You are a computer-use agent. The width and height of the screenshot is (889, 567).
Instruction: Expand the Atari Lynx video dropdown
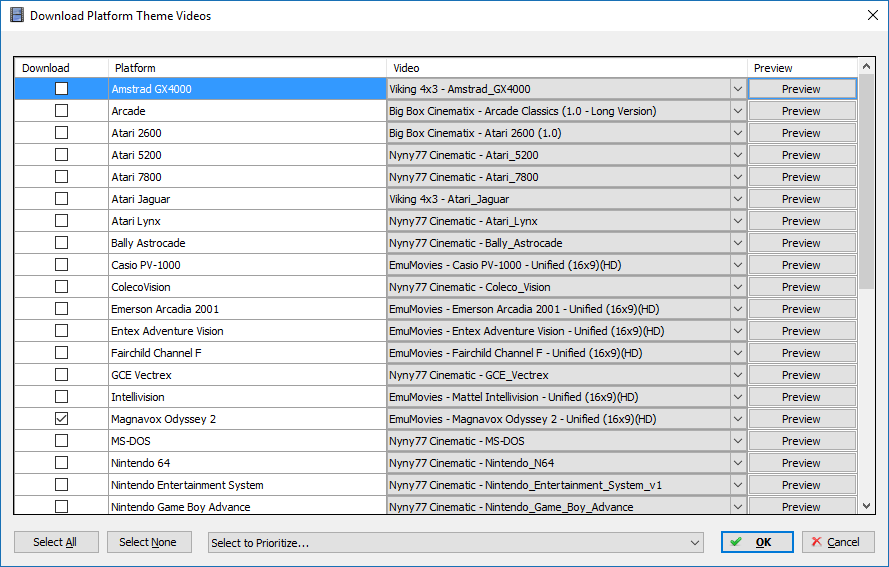pos(738,221)
